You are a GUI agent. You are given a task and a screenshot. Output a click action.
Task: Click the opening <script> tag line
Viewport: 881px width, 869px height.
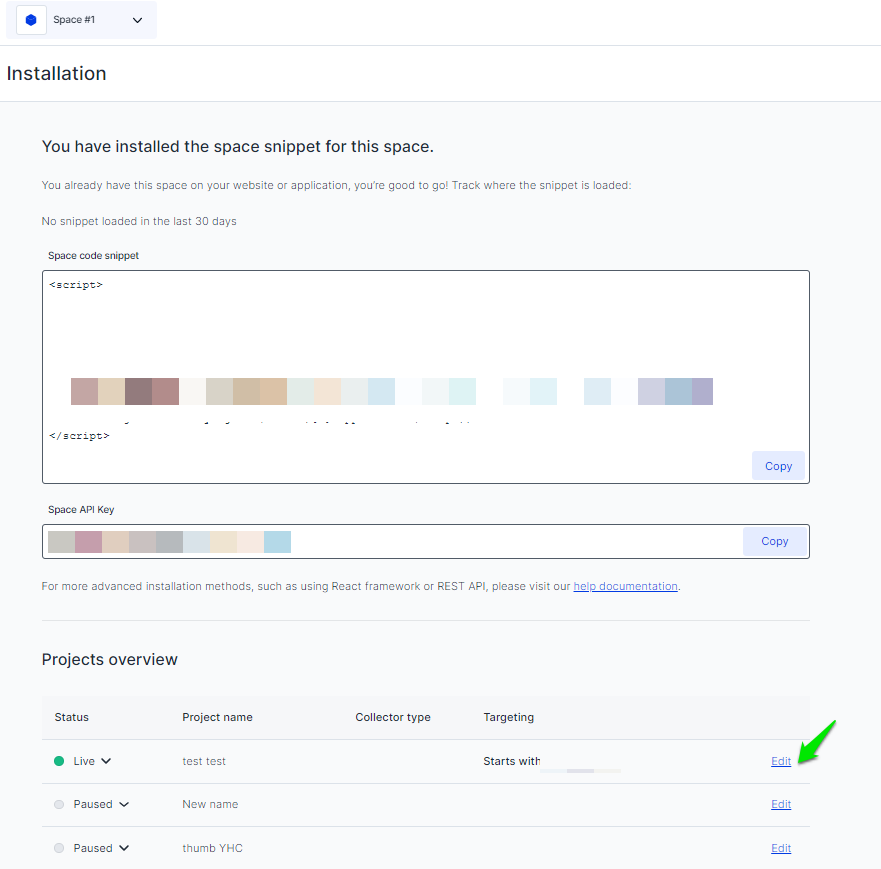coord(76,285)
